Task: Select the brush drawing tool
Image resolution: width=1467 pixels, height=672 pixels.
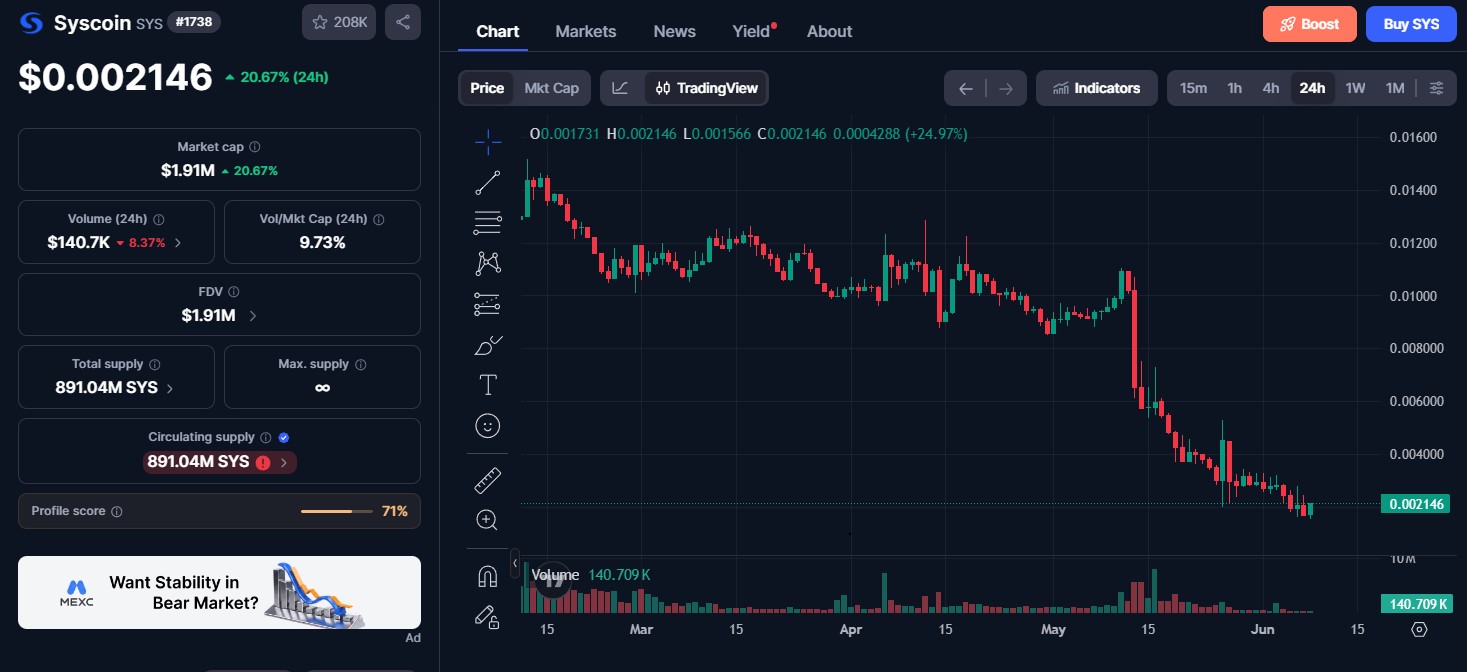Action: click(488, 345)
